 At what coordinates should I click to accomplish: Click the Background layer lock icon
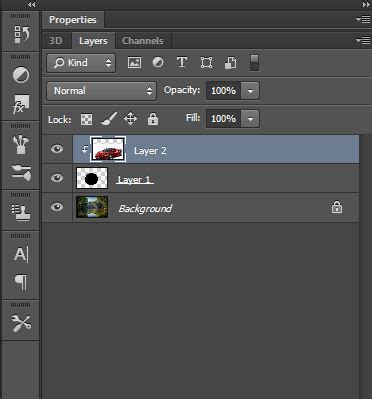click(337, 207)
